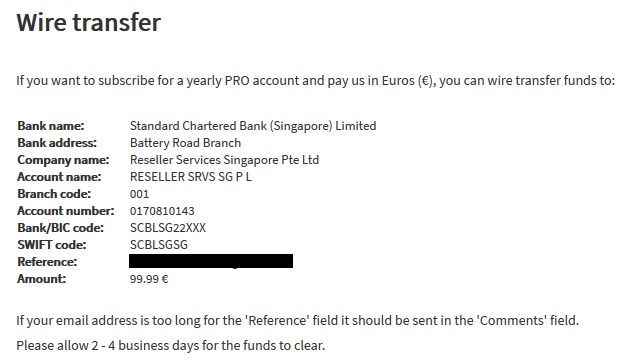624x361 pixels.
Task: Click the amount 99.99 €
Action: tap(149, 279)
